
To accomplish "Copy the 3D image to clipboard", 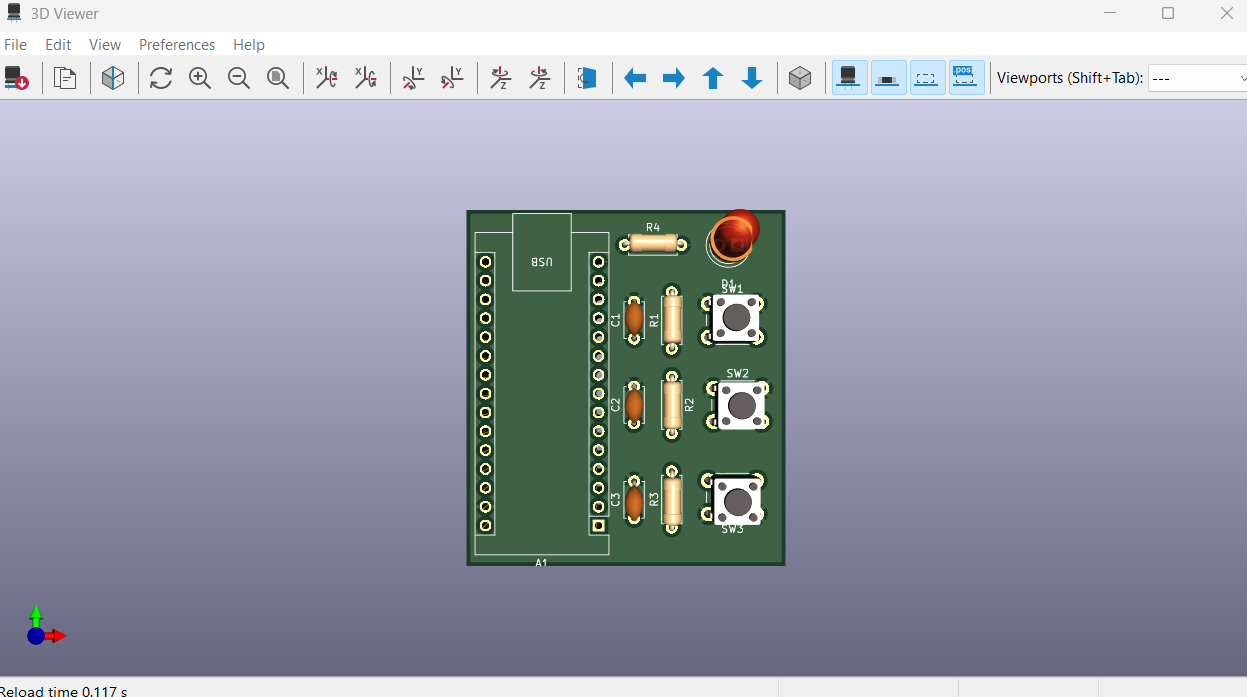I will (x=65, y=78).
